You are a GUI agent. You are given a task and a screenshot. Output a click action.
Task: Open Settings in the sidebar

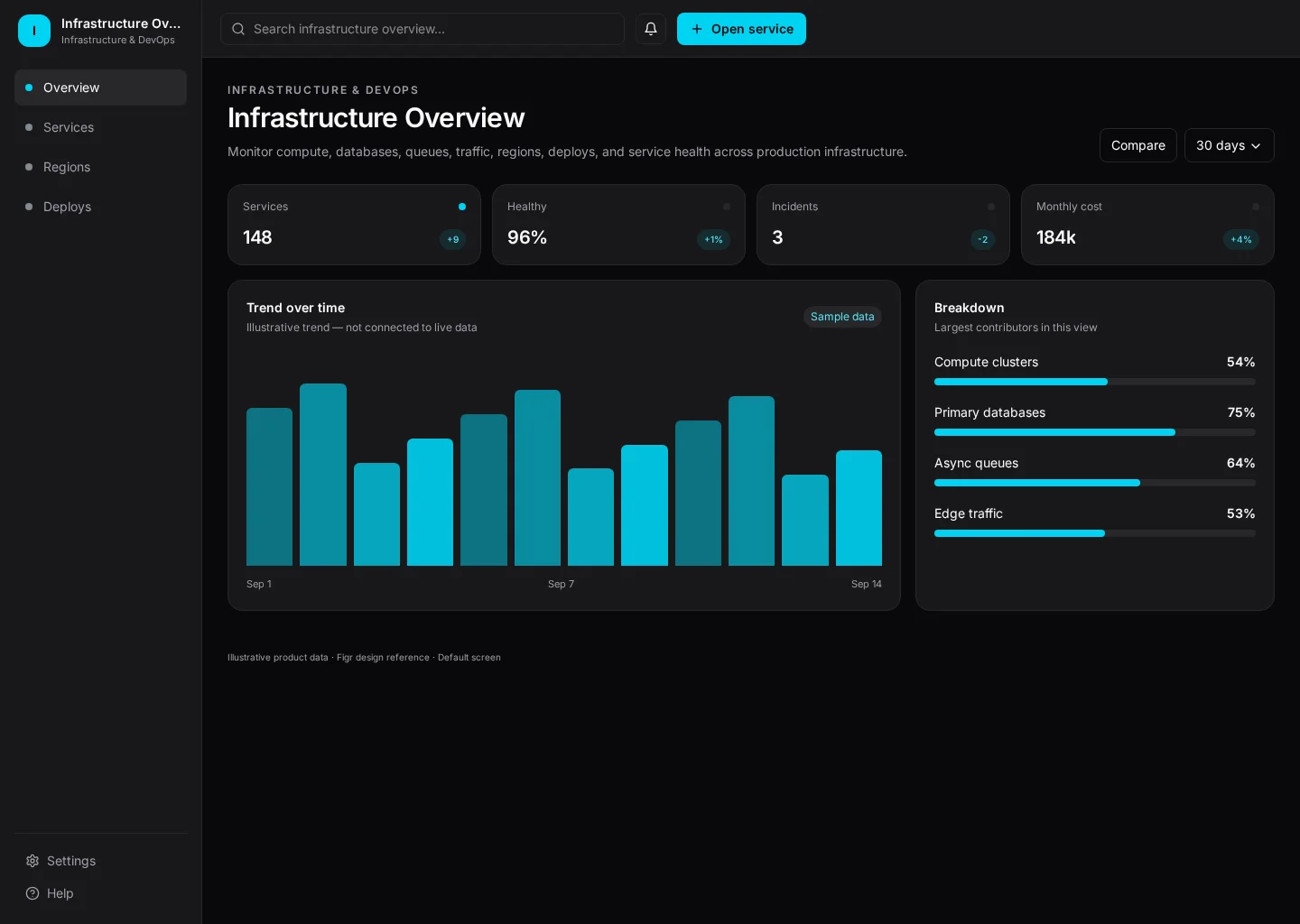coord(100,861)
